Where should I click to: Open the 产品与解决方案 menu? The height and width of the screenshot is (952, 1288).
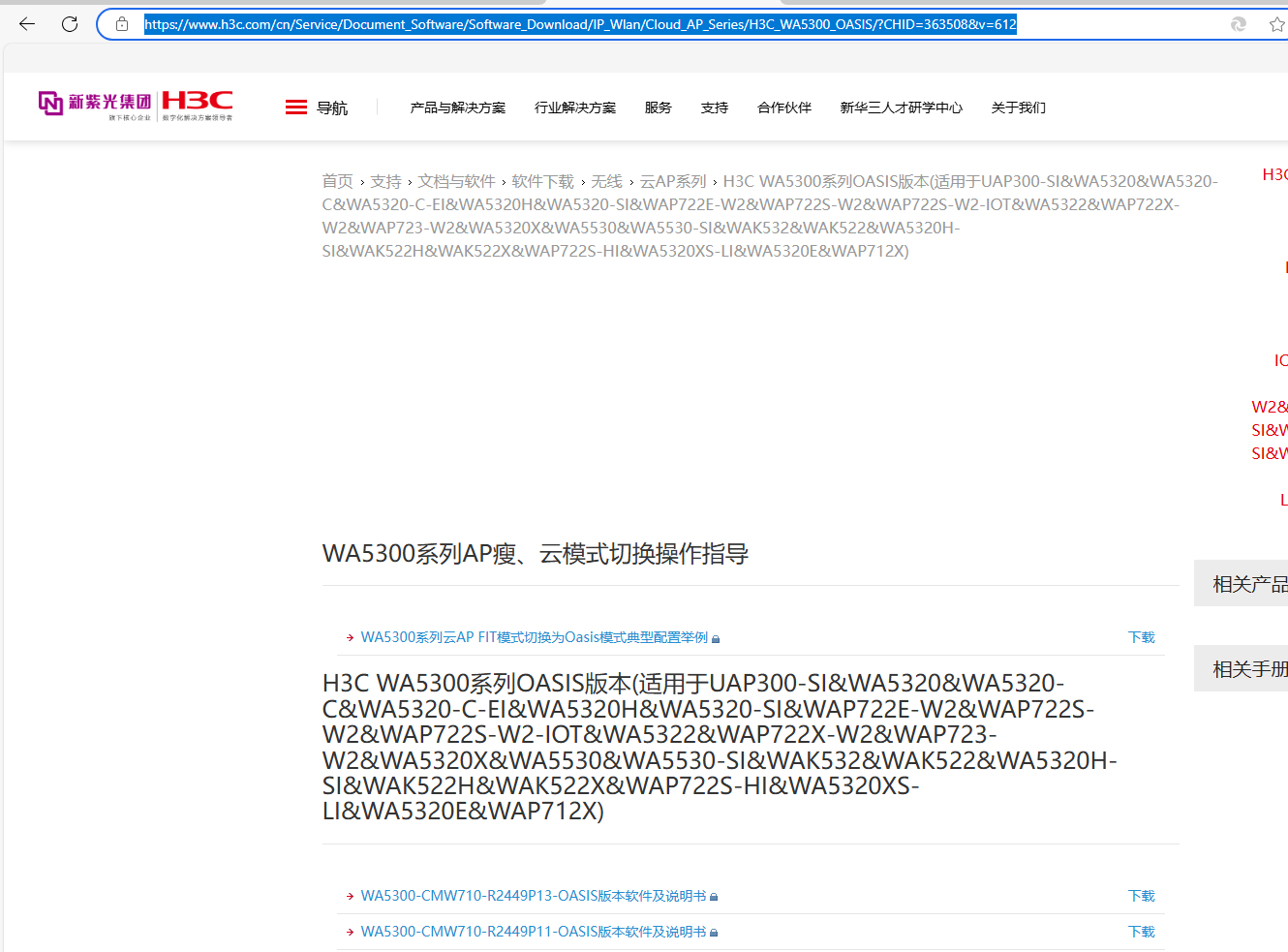[458, 107]
